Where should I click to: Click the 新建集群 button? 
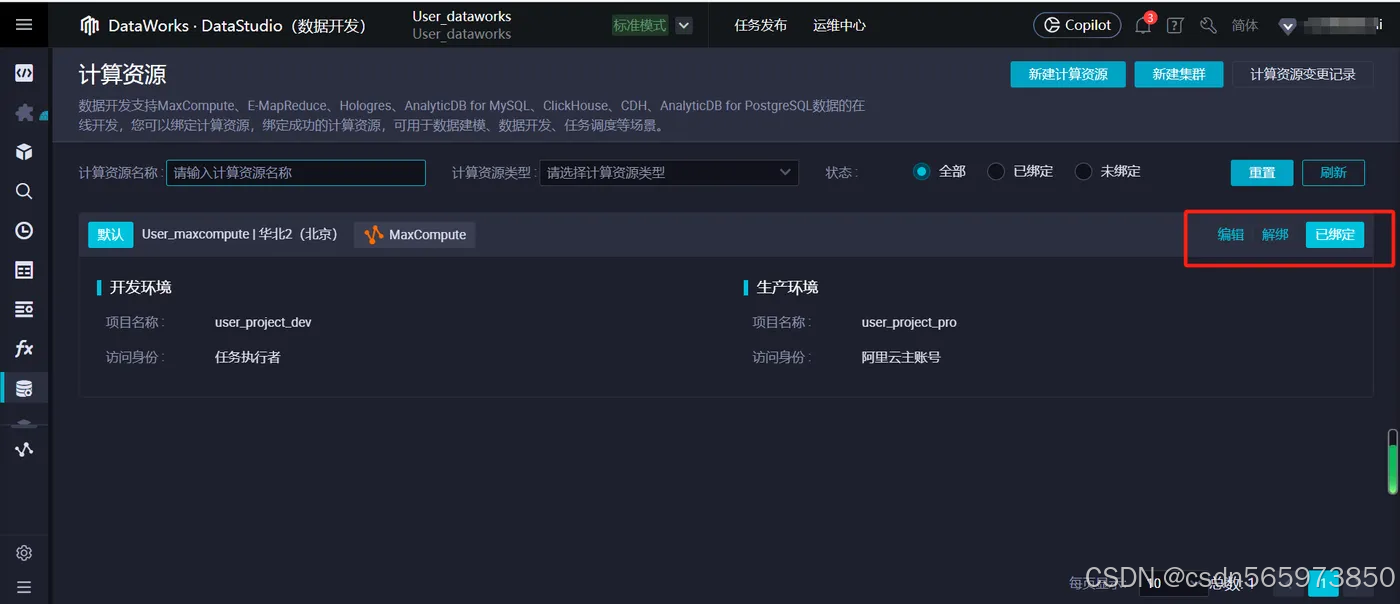click(x=1179, y=75)
